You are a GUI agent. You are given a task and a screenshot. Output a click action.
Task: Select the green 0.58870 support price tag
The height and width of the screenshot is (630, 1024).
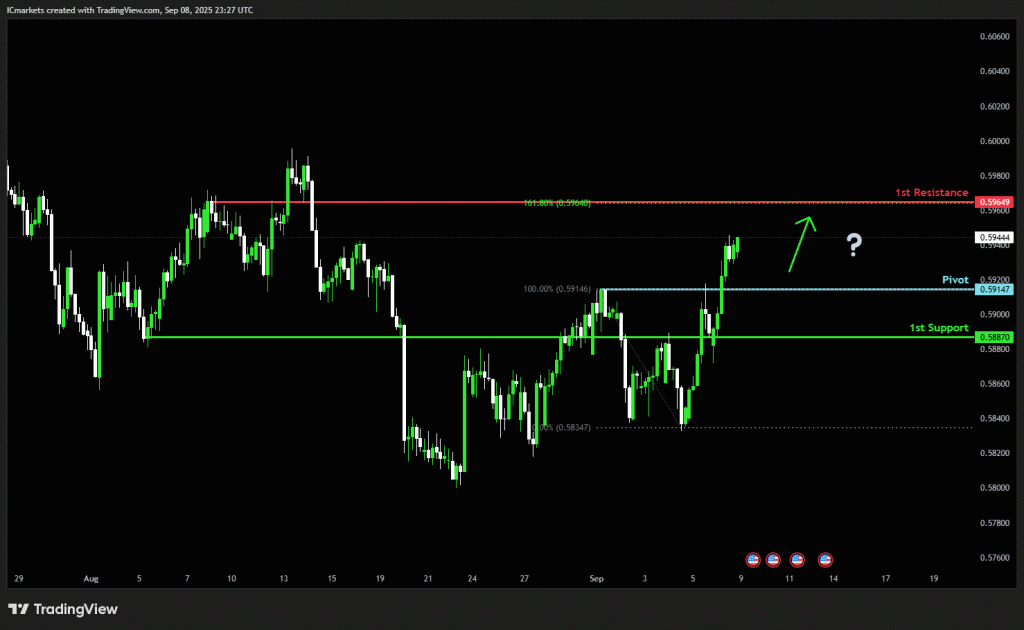coord(994,337)
